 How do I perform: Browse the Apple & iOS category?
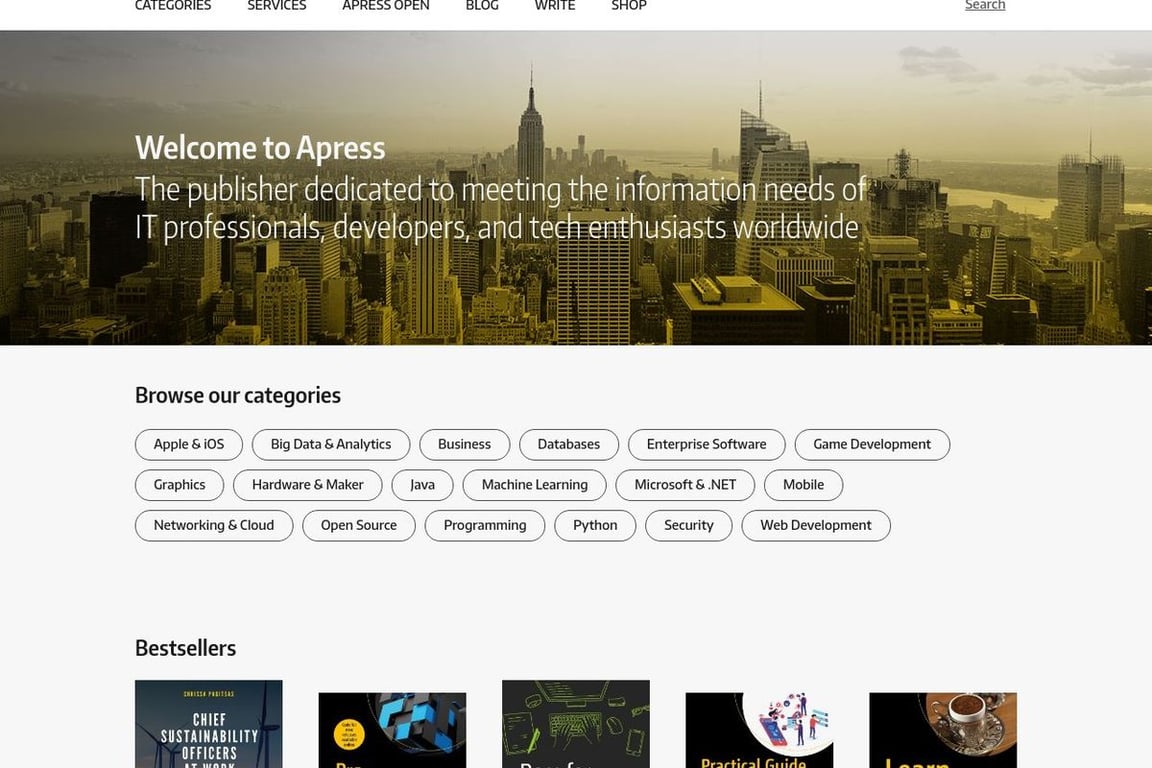189,445
